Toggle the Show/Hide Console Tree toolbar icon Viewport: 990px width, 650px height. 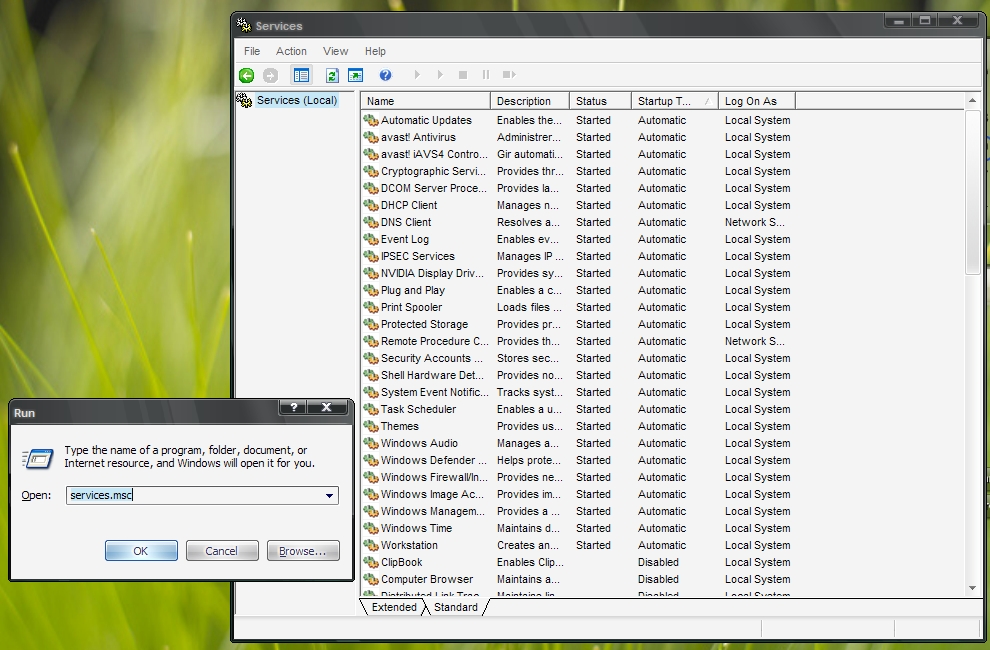[301, 75]
